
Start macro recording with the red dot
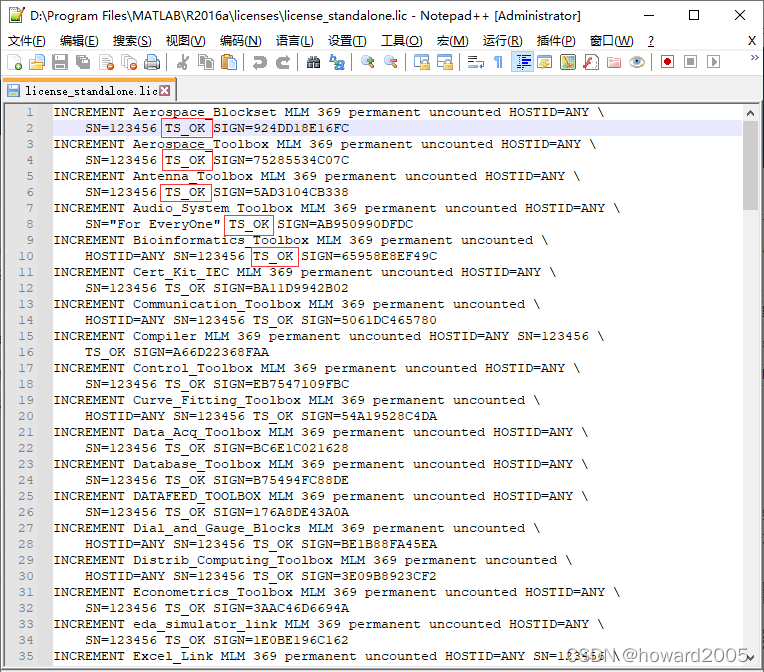[x=668, y=62]
